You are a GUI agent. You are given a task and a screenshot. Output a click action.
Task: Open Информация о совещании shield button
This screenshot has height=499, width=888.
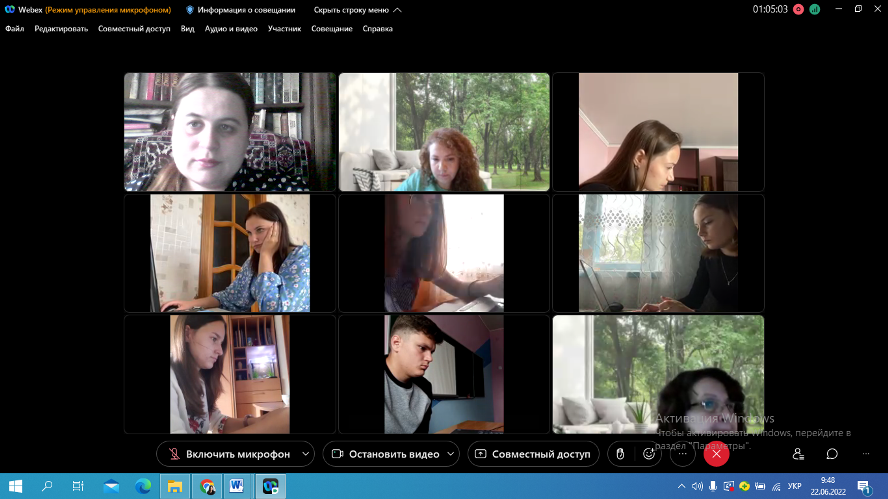241,10
